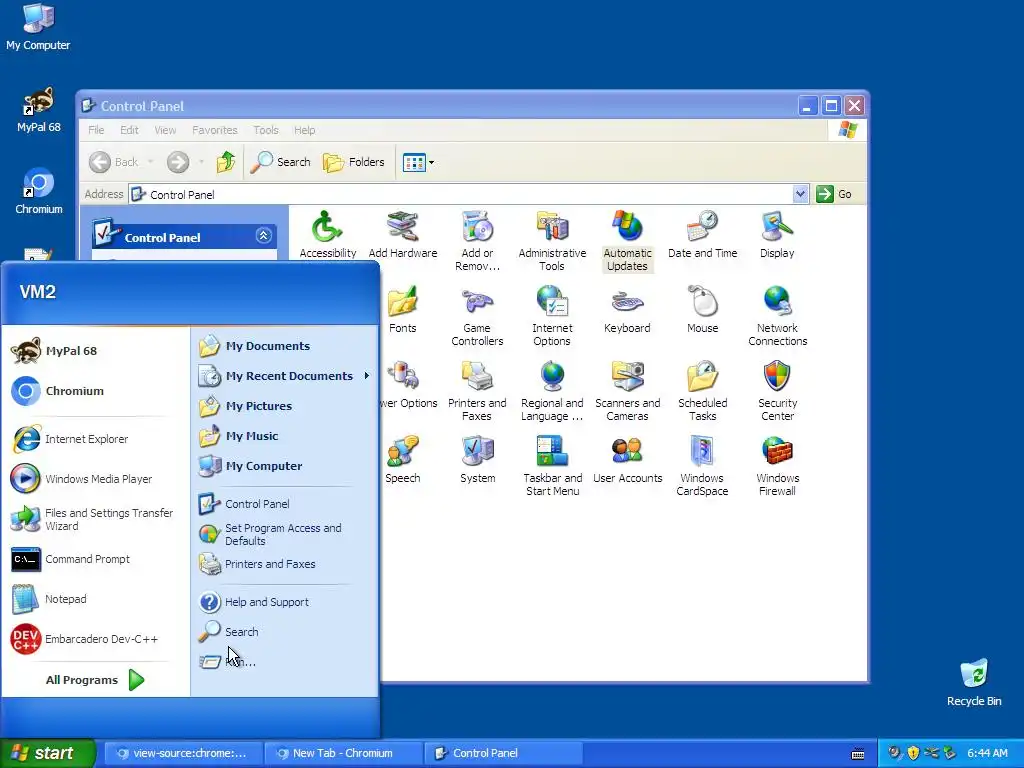Click the Go button by Address bar
The width and height of the screenshot is (1024, 768).
(835, 194)
